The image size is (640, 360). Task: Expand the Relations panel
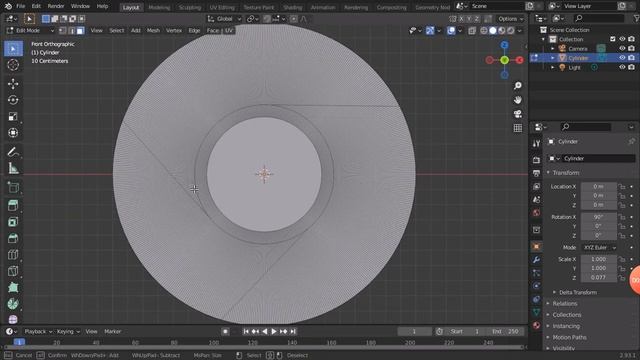click(x=564, y=304)
